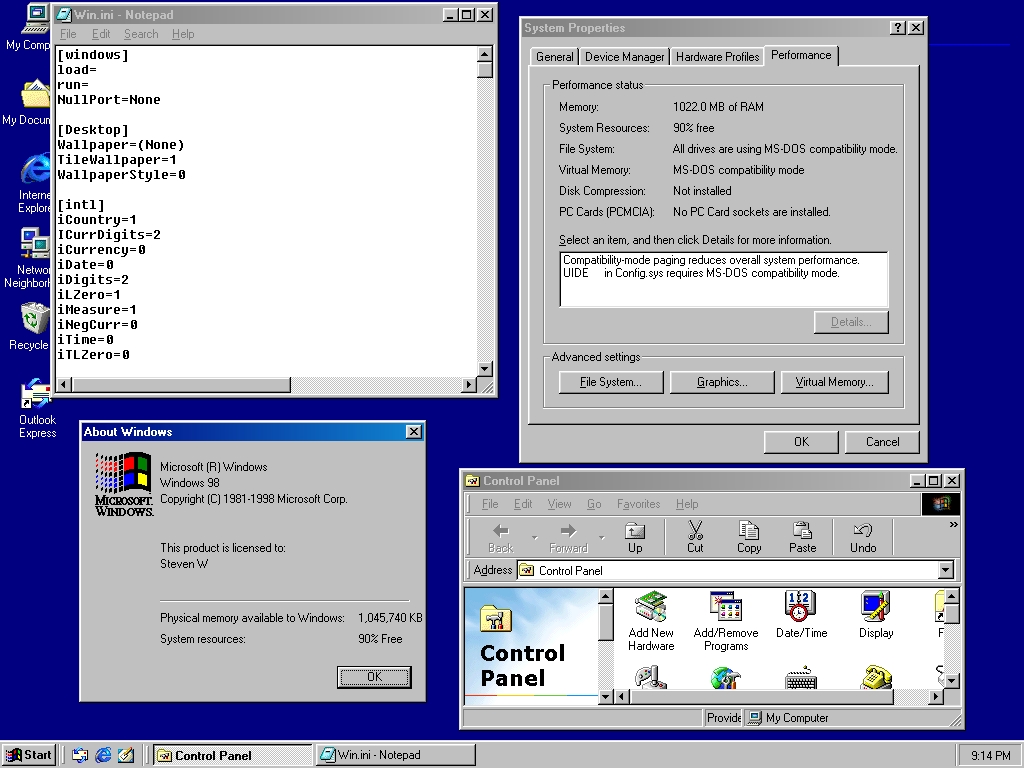Close the About Windows dialog
This screenshot has width=1024, height=768.
414,432
